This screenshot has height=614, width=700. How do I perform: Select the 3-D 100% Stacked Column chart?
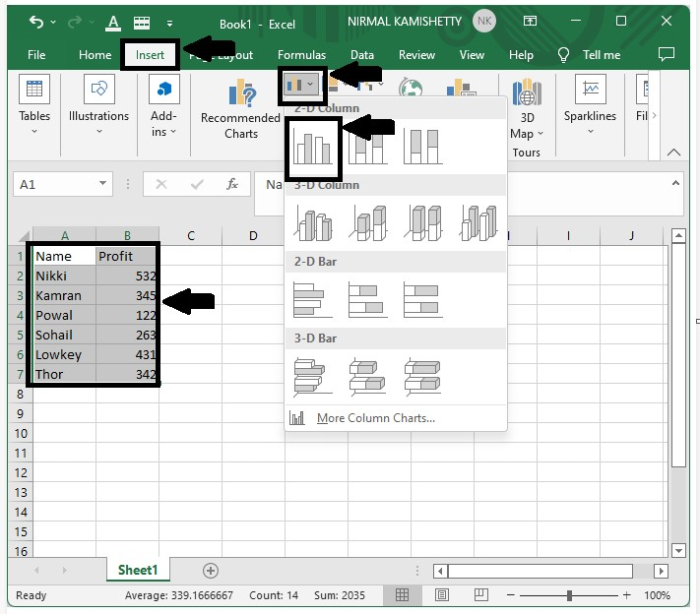tap(424, 223)
